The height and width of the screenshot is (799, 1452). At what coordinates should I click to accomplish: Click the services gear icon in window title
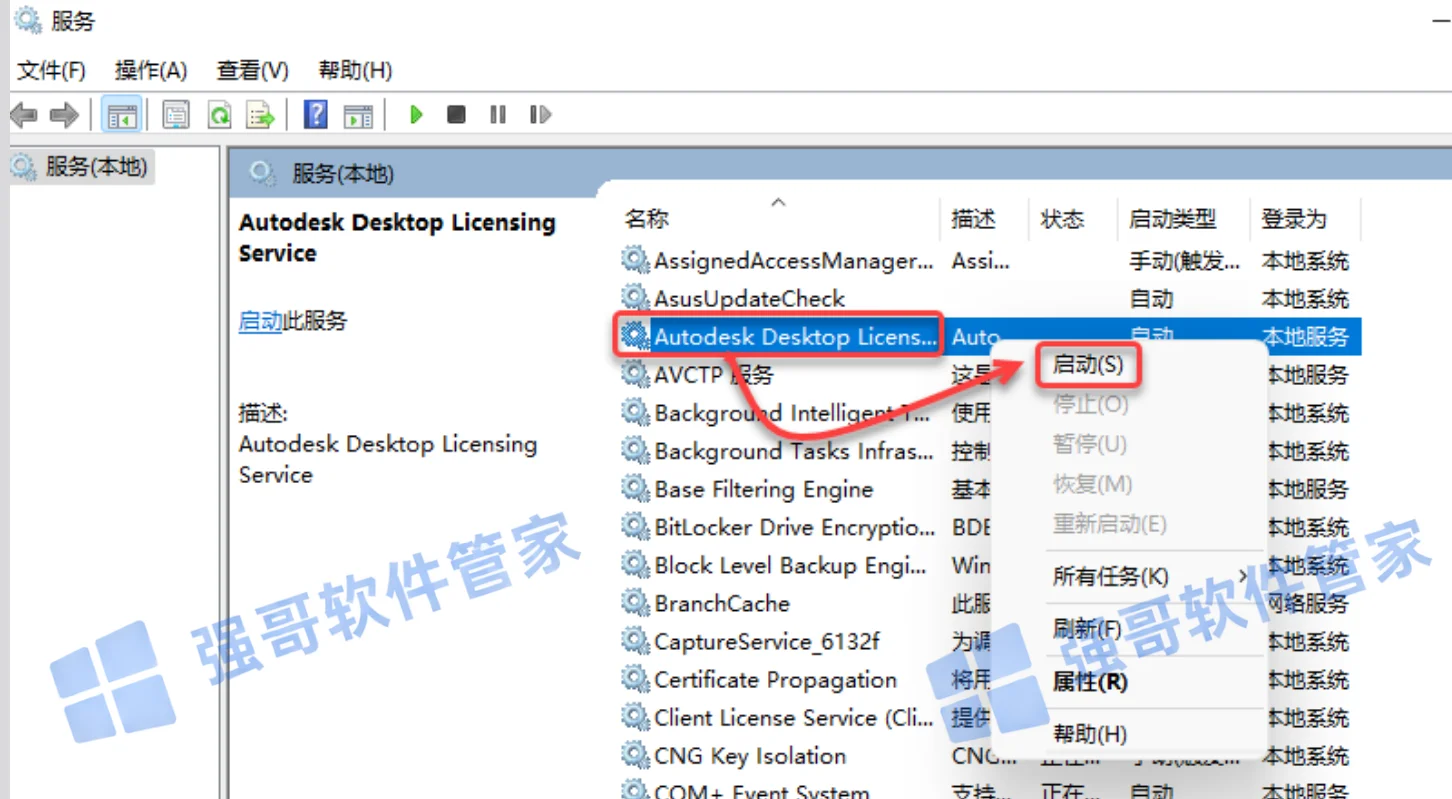click(x=28, y=19)
